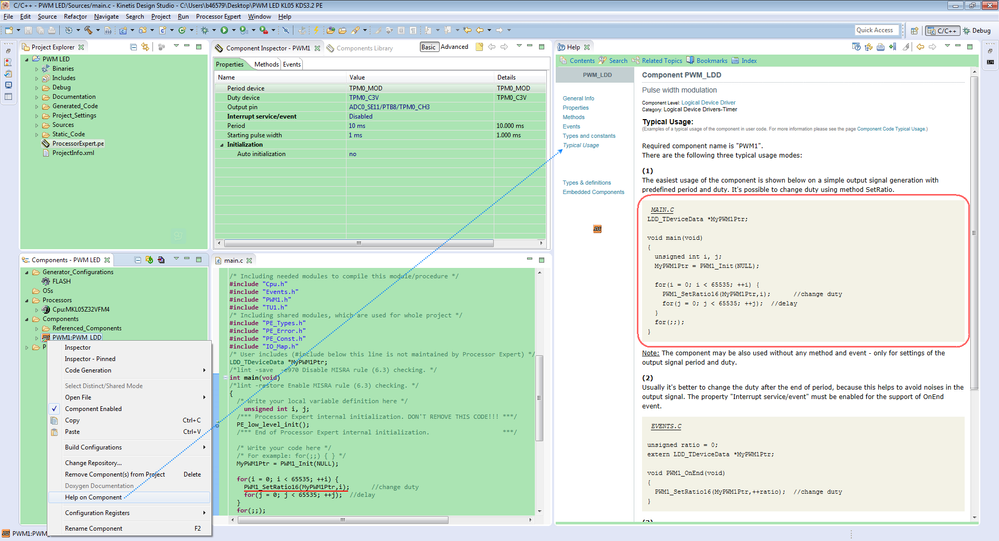Toggle Component Enabled checkmark in context menu

coord(54,408)
